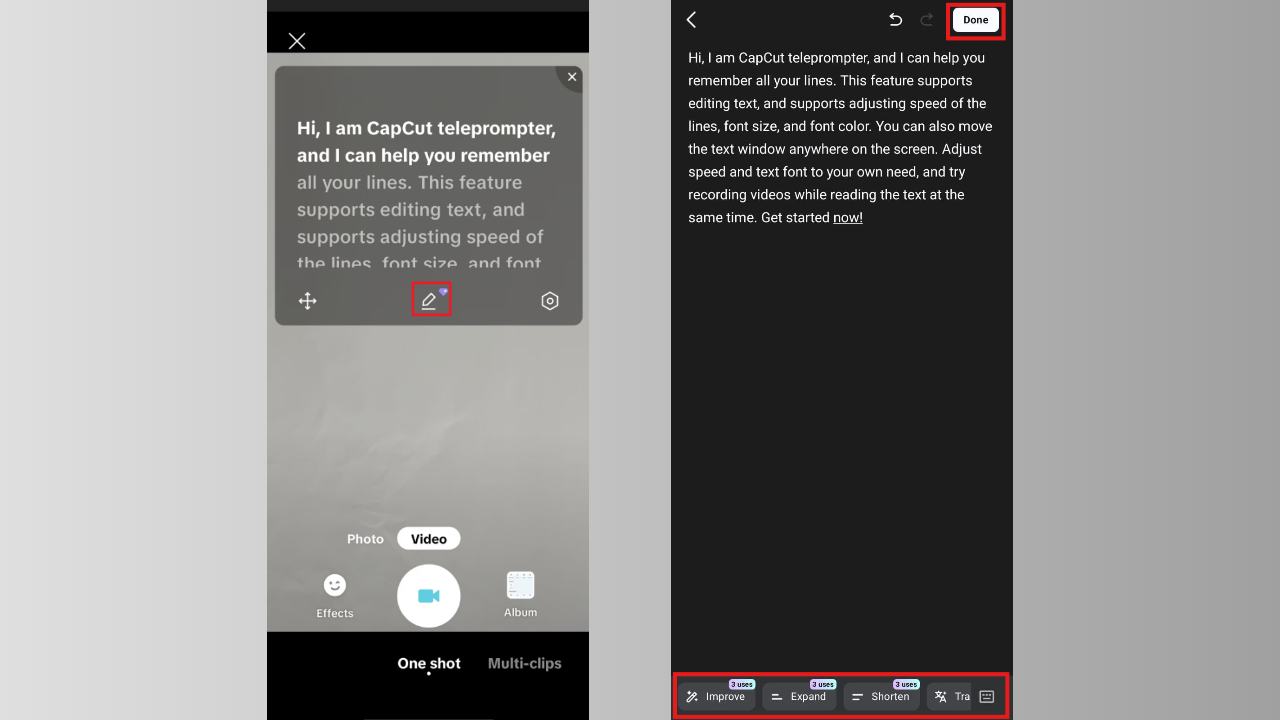Tap the move teleprompter window icon
Screen dimensions: 1280x720
click(308, 301)
